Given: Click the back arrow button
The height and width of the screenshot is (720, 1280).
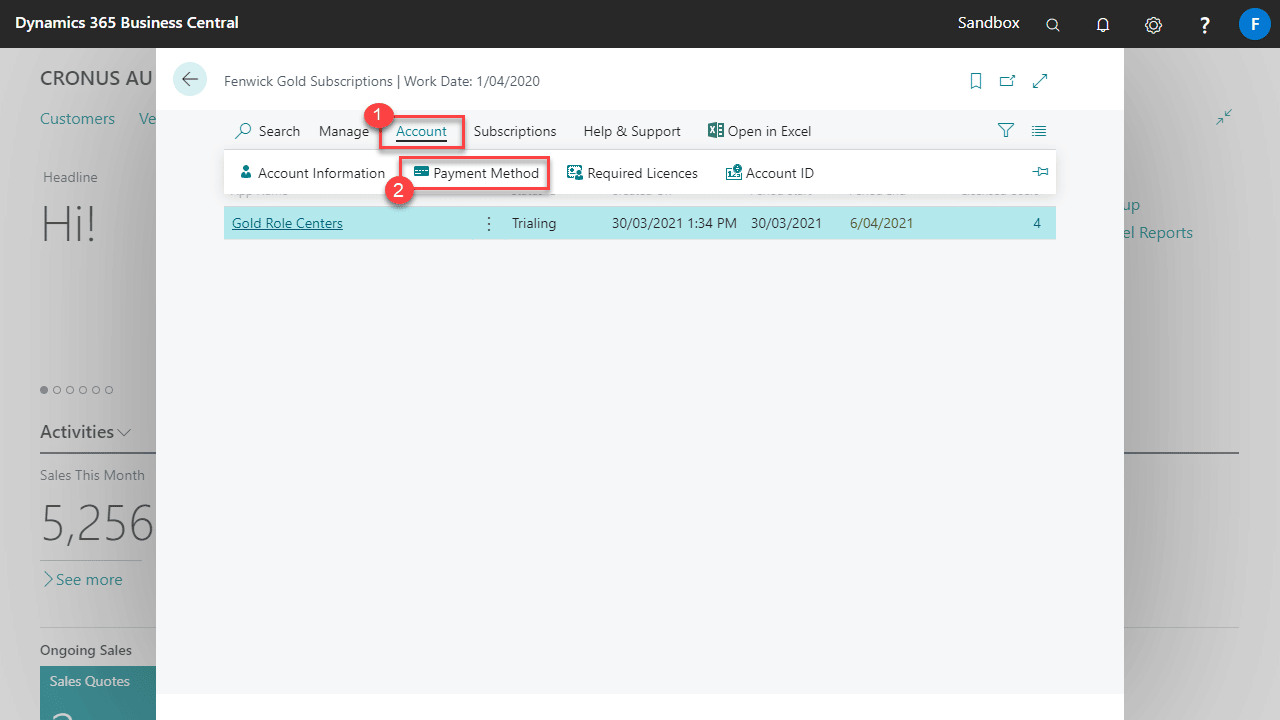Looking at the screenshot, I should [x=190, y=80].
